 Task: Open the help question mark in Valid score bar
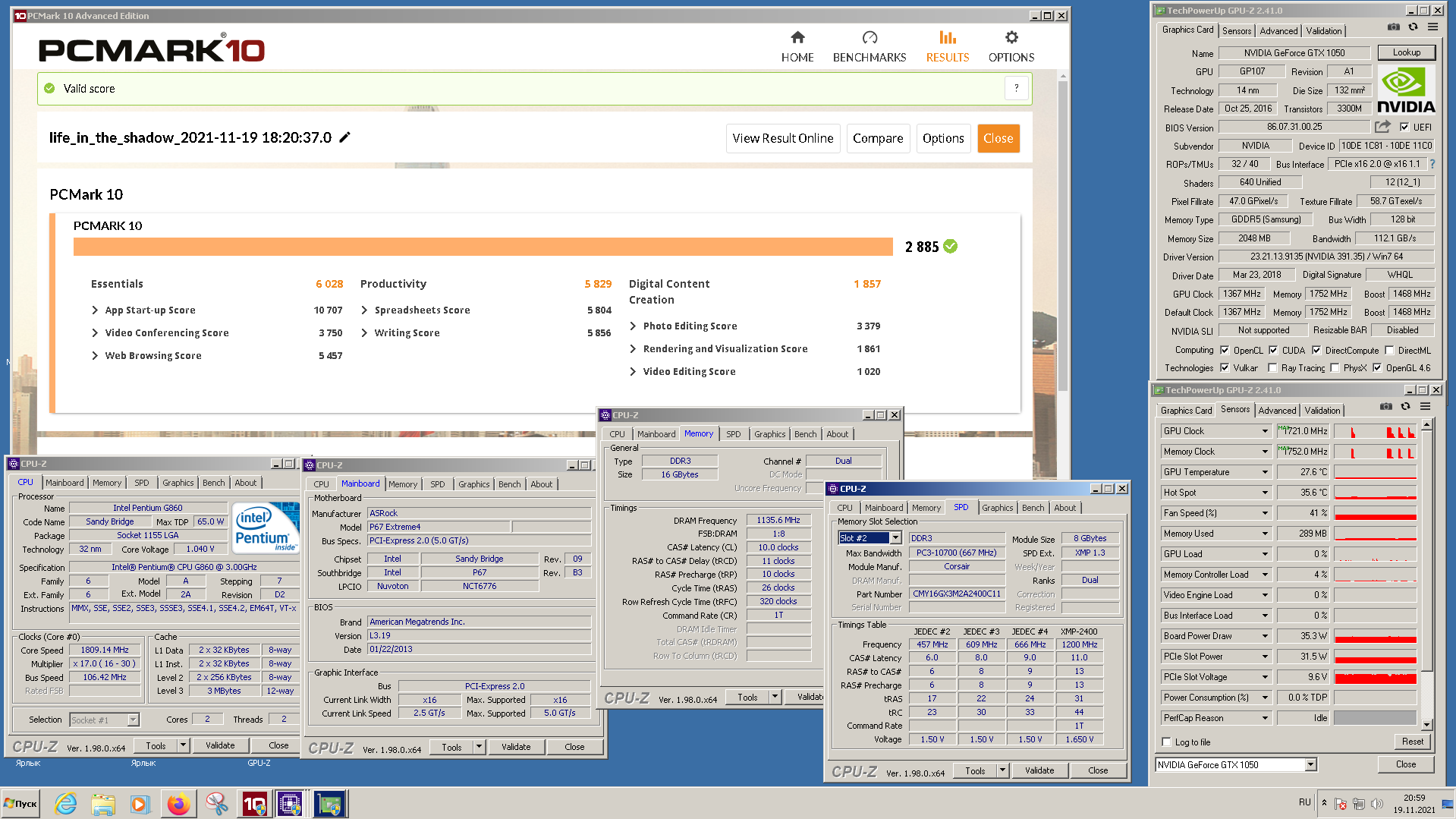pyautogui.click(x=1017, y=88)
